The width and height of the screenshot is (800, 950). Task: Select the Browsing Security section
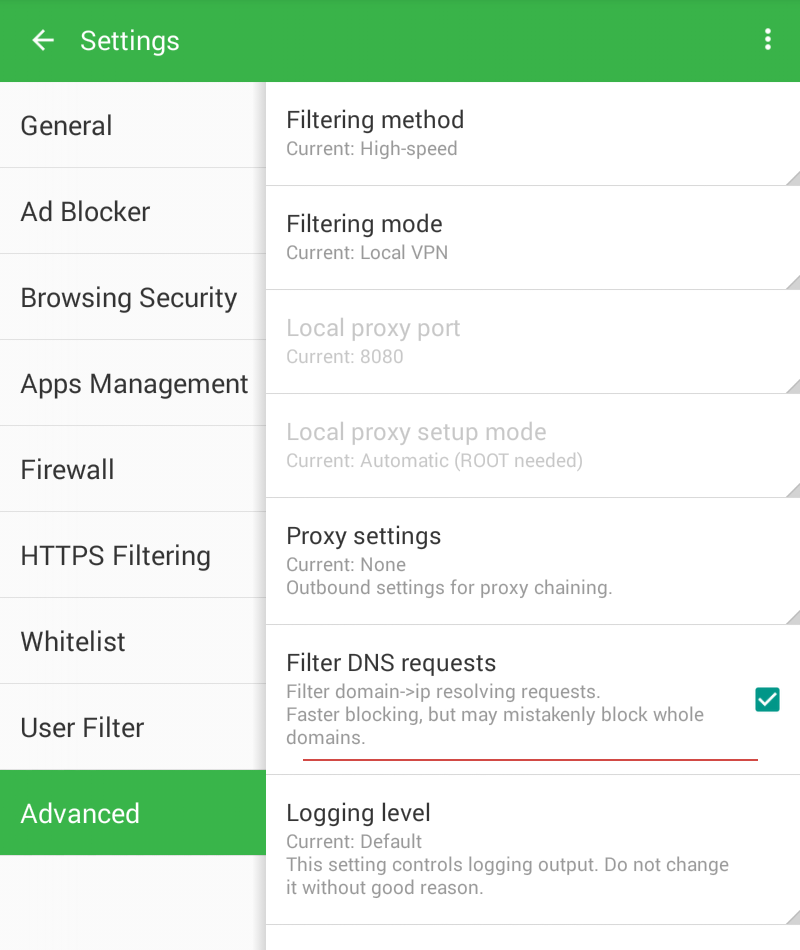point(128,298)
